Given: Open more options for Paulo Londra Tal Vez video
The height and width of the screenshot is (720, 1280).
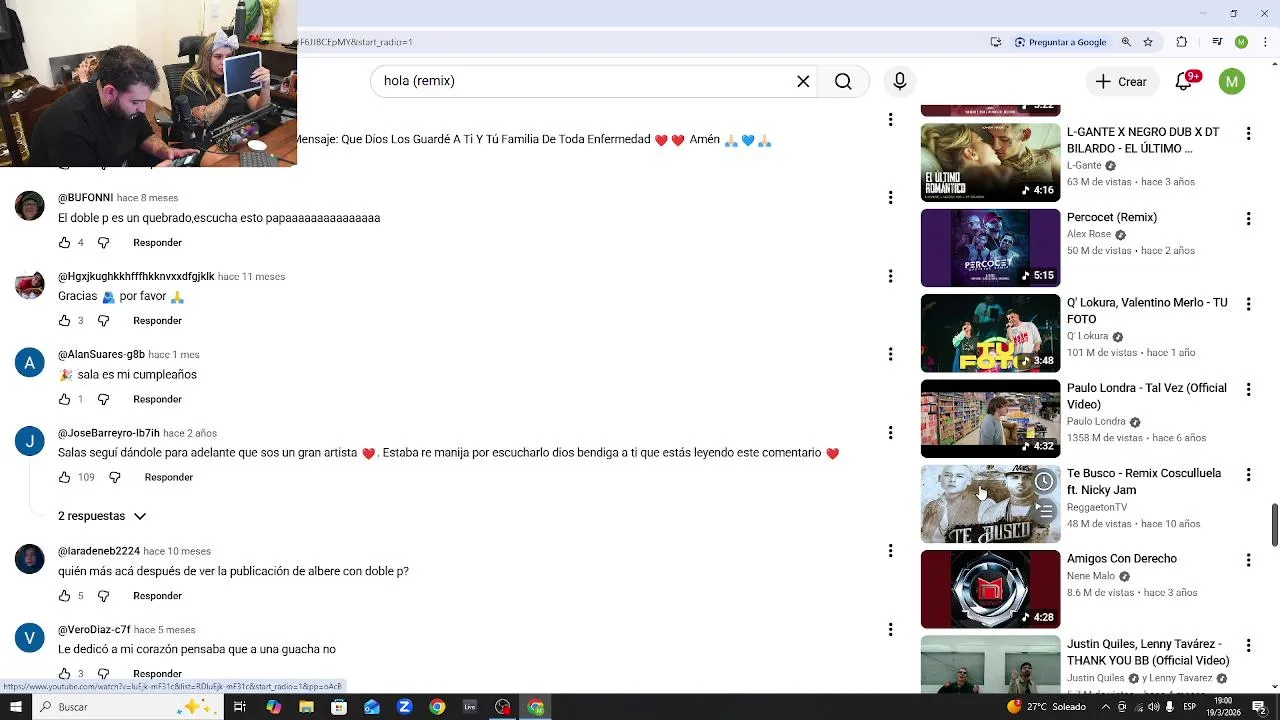Looking at the screenshot, I should coord(1248,390).
